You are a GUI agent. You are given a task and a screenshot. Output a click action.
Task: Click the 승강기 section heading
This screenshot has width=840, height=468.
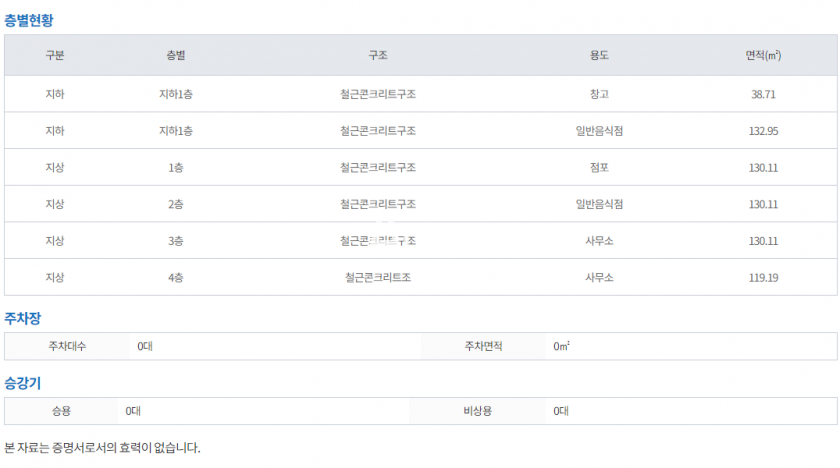(23, 383)
